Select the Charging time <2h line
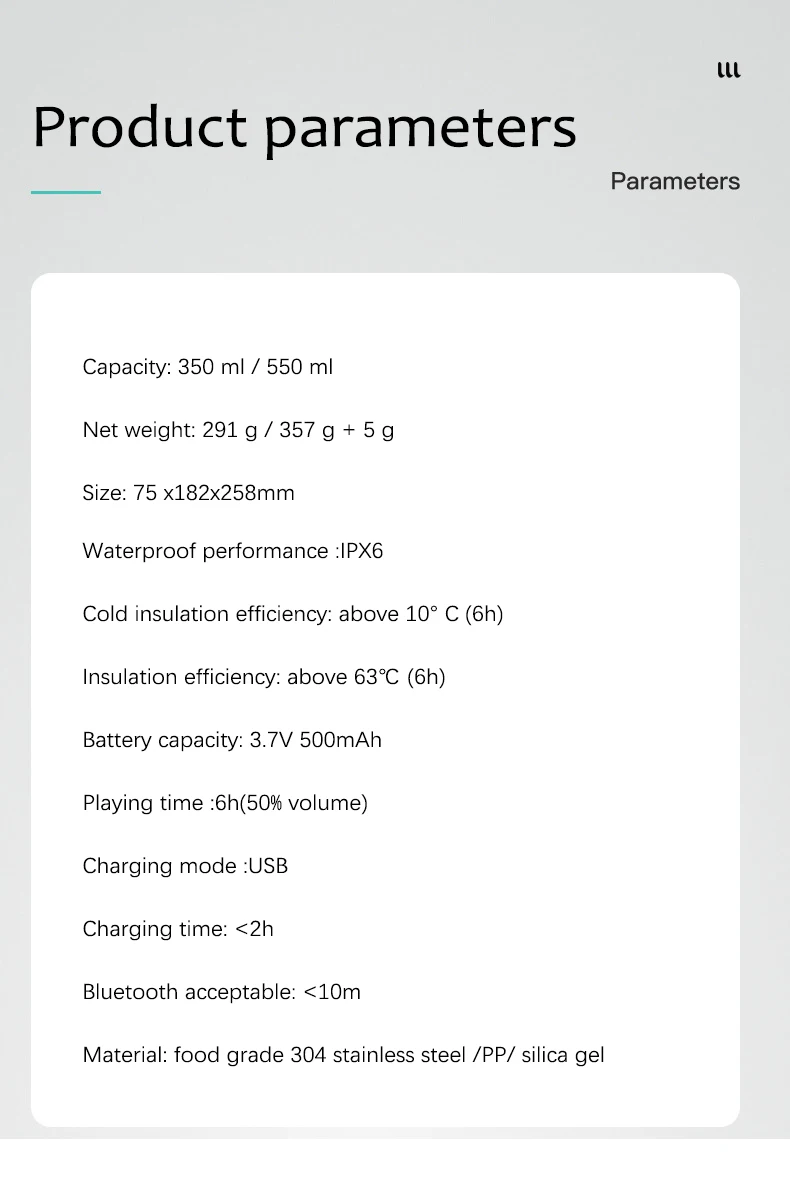790x1190 pixels. pos(178,929)
